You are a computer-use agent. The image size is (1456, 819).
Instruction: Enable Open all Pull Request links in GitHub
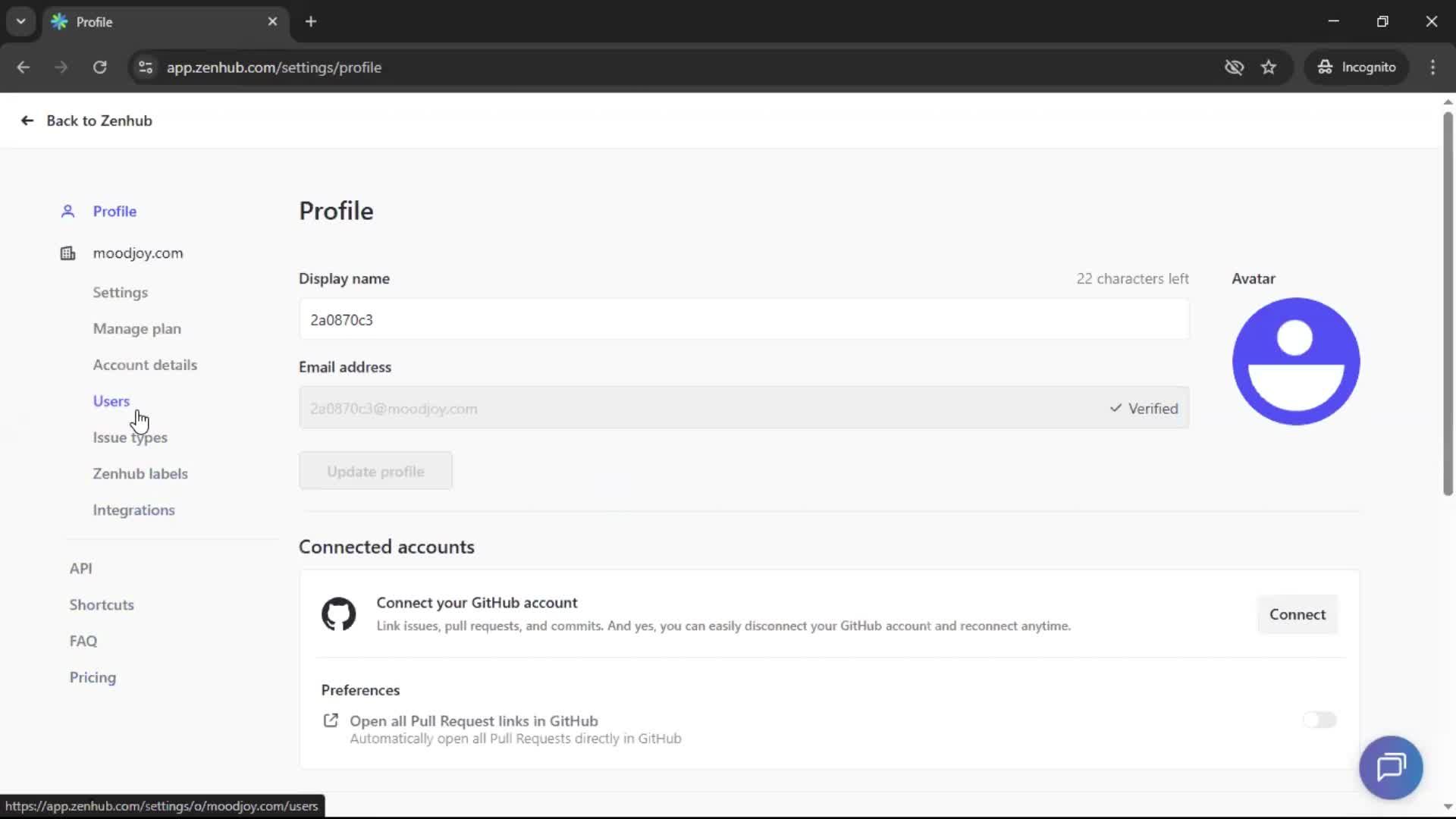click(1319, 720)
